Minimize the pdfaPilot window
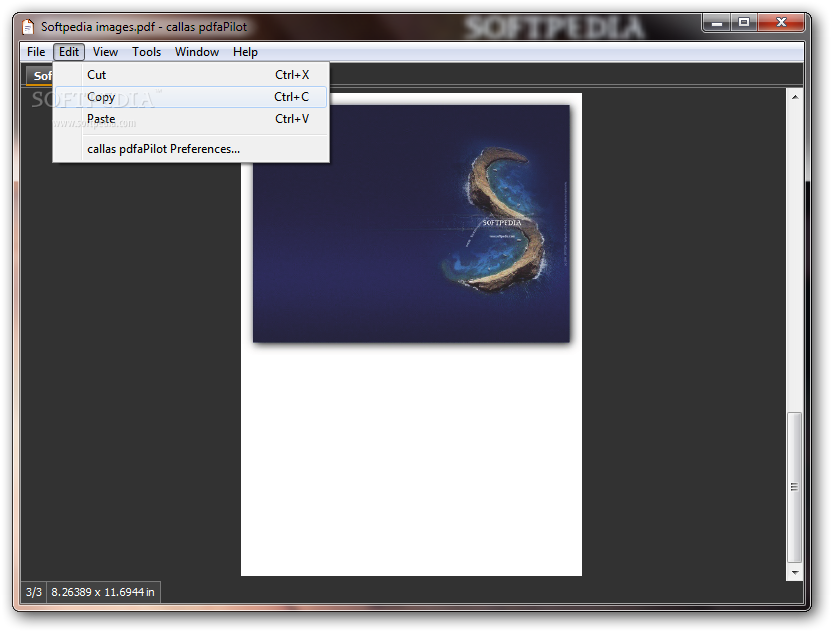Viewport: 832px width, 632px height. click(717, 23)
